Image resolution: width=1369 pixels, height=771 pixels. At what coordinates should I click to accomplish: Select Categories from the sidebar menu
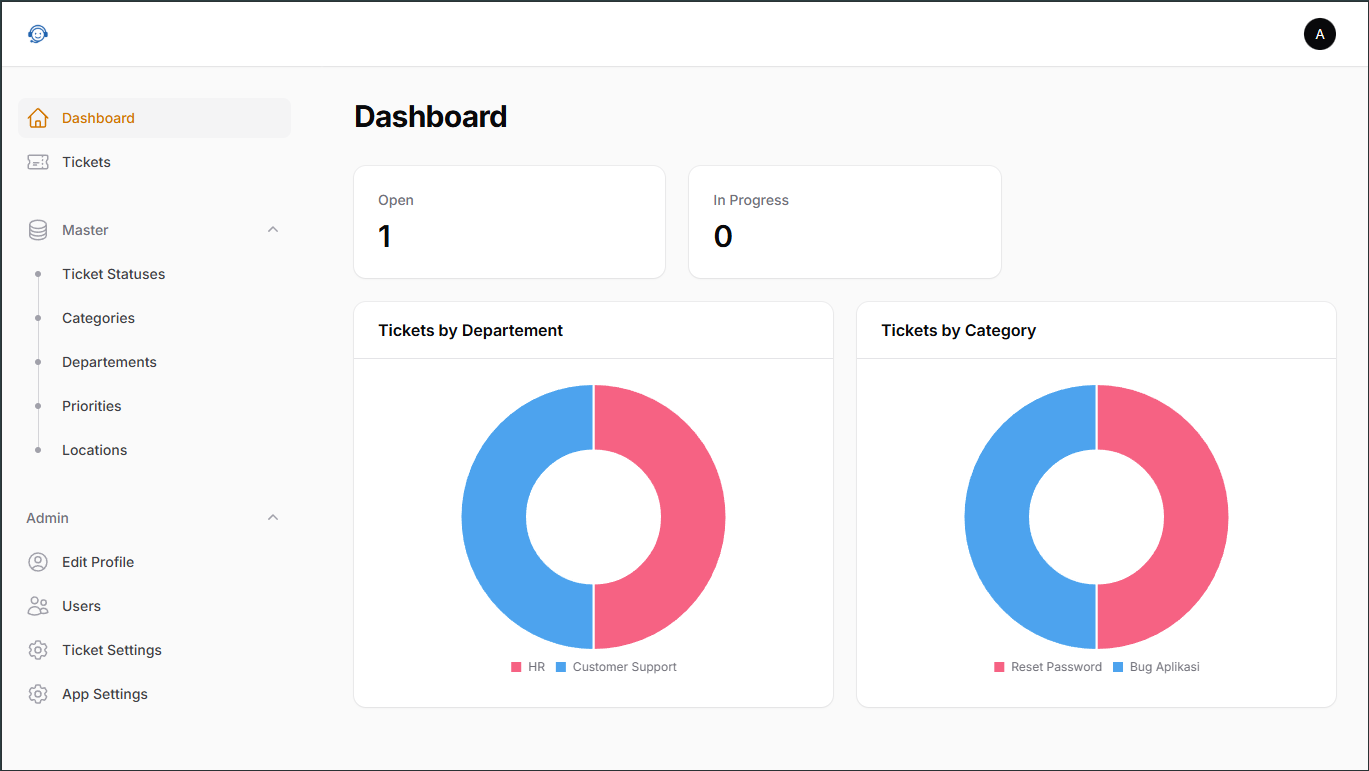point(98,317)
